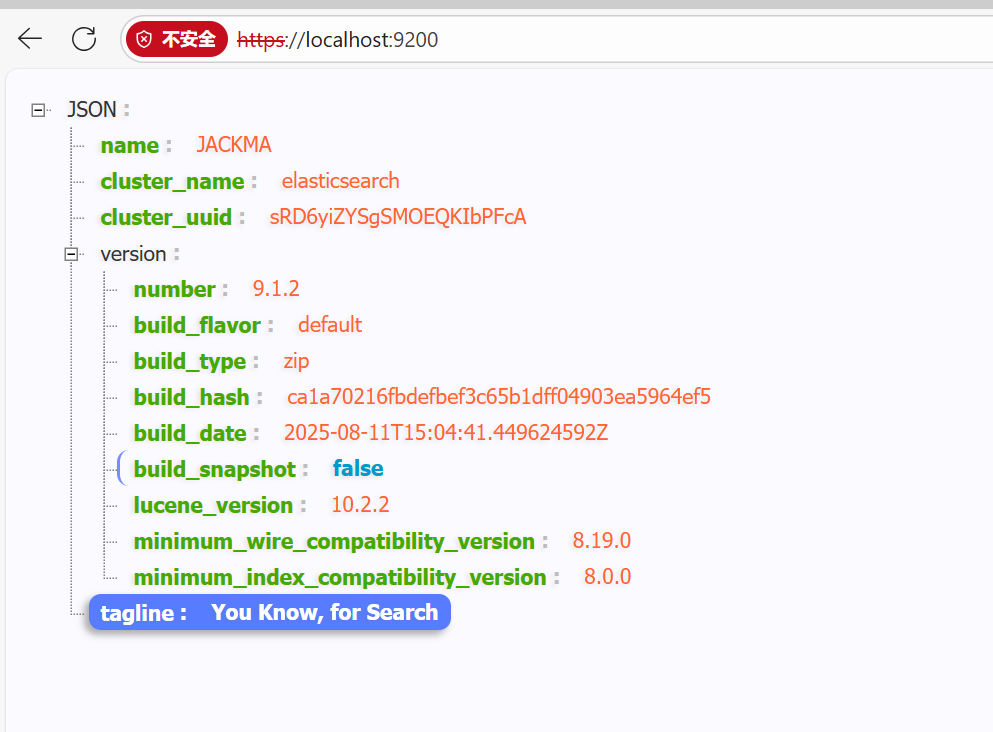Screen dimensions: 993x732
Task: Select the build_date key
Action: point(190,434)
